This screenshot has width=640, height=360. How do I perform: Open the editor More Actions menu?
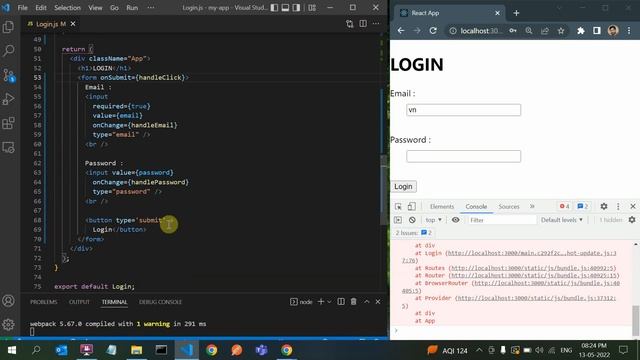pyautogui.click(x=376, y=24)
